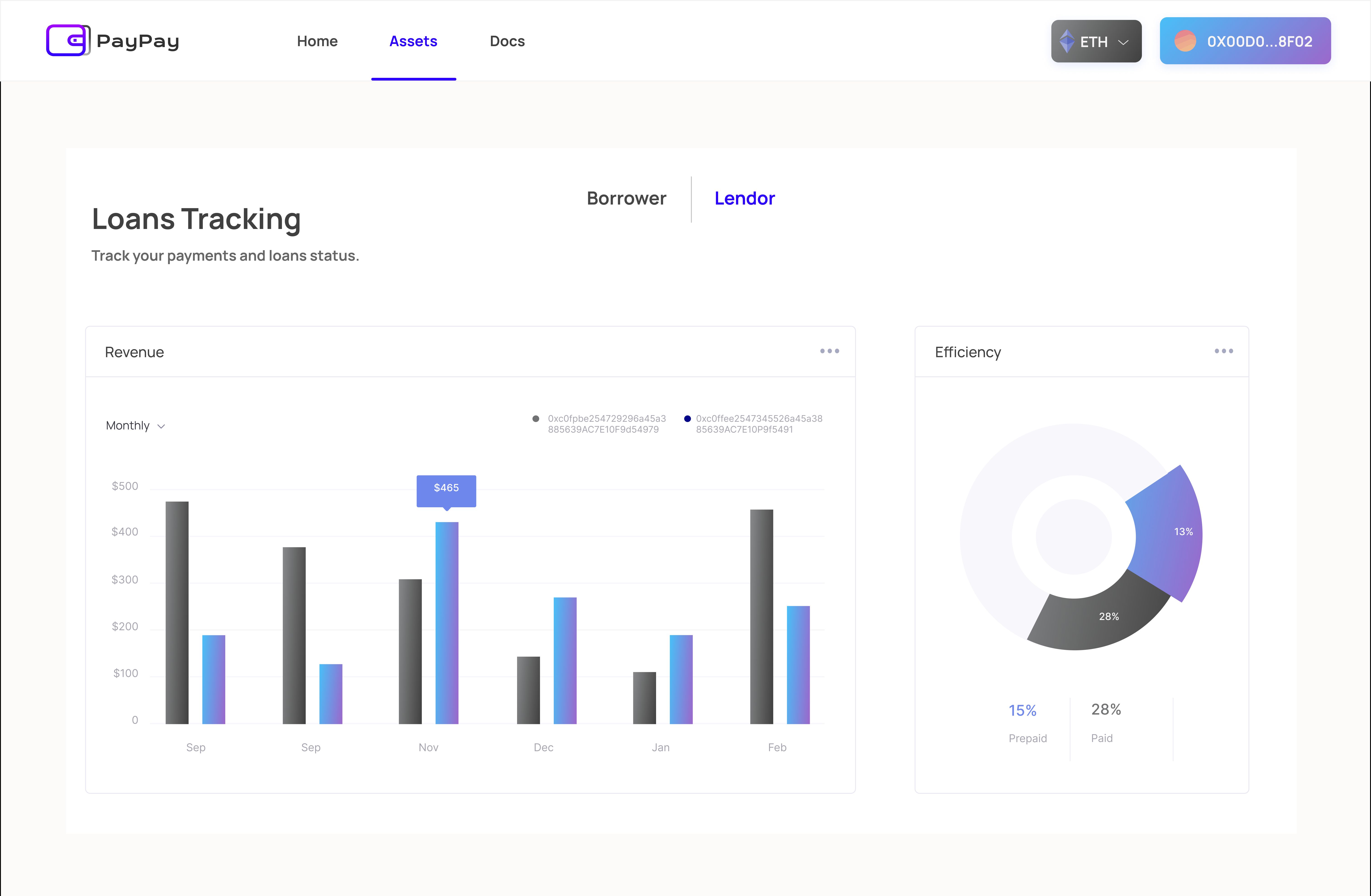Click the gray legend dot for 0xc0fpbe address
Image resolution: width=1371 pixels, height=896 pixels.
tap(536, 419)
